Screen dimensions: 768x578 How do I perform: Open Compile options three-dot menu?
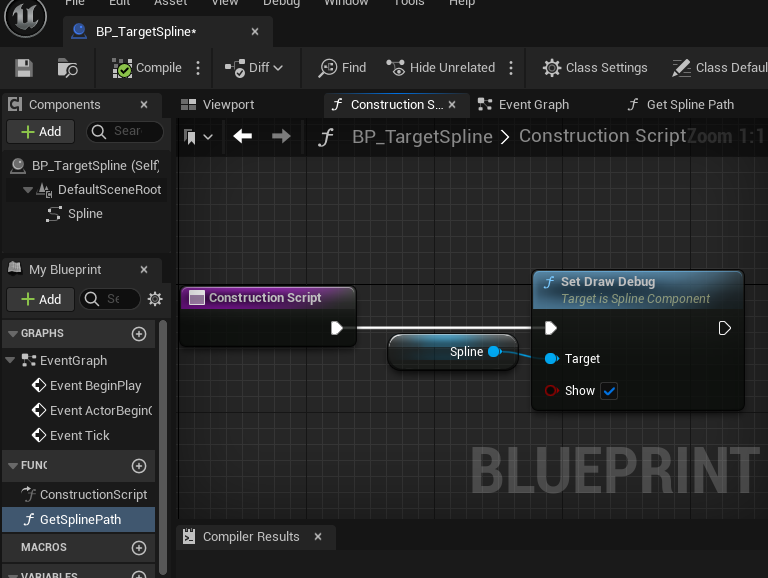pos(198,68)
